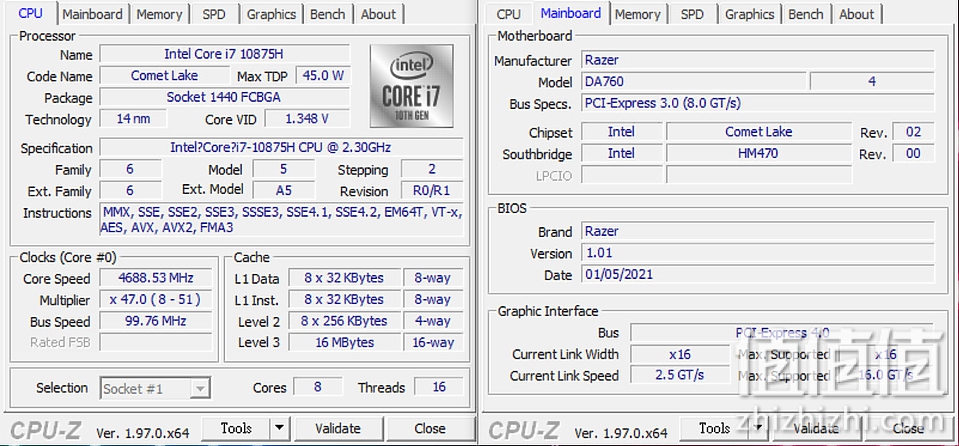Click Close button in right window

pyautogui.click(x=908, y=428)
